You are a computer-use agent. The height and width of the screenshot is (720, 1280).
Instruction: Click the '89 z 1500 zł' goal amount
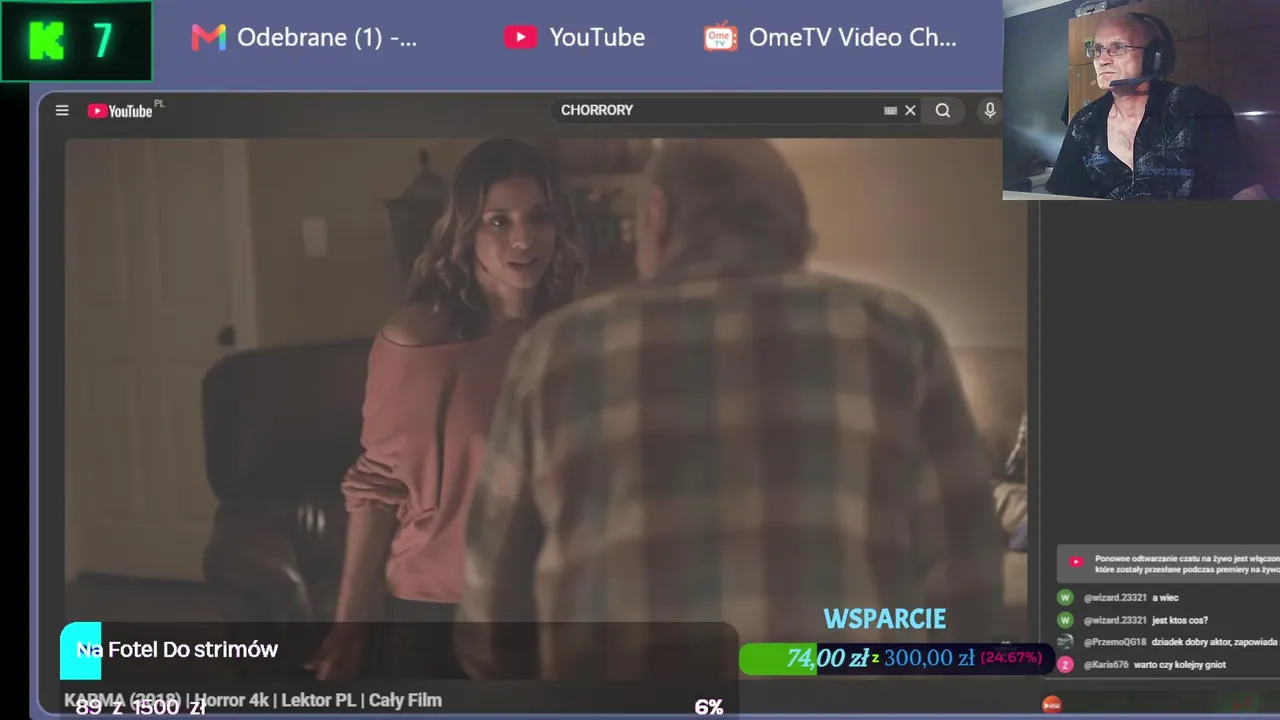(141, 707)
